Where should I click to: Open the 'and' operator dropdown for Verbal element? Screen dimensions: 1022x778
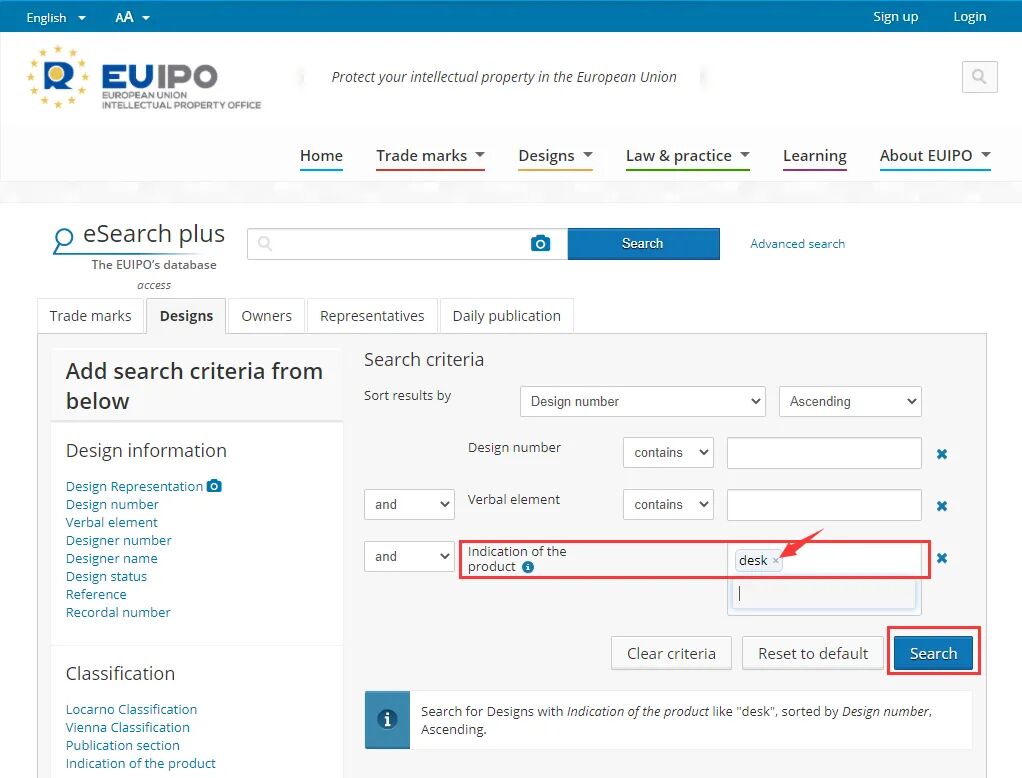(409, 504)
